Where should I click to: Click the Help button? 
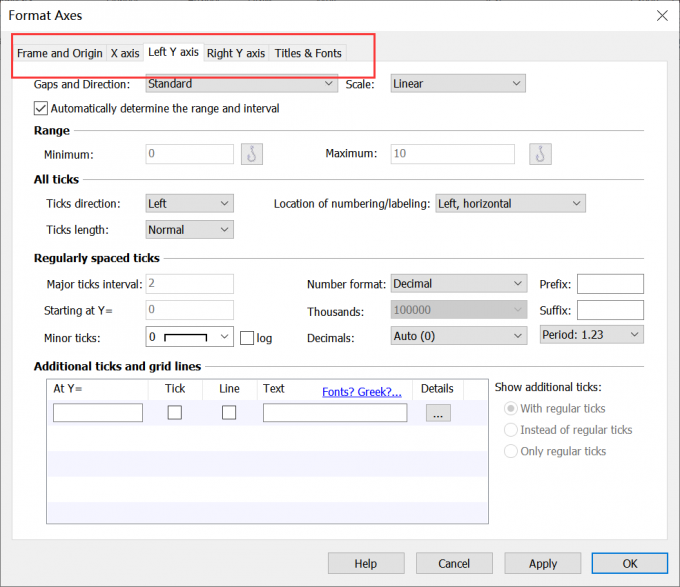366,563
